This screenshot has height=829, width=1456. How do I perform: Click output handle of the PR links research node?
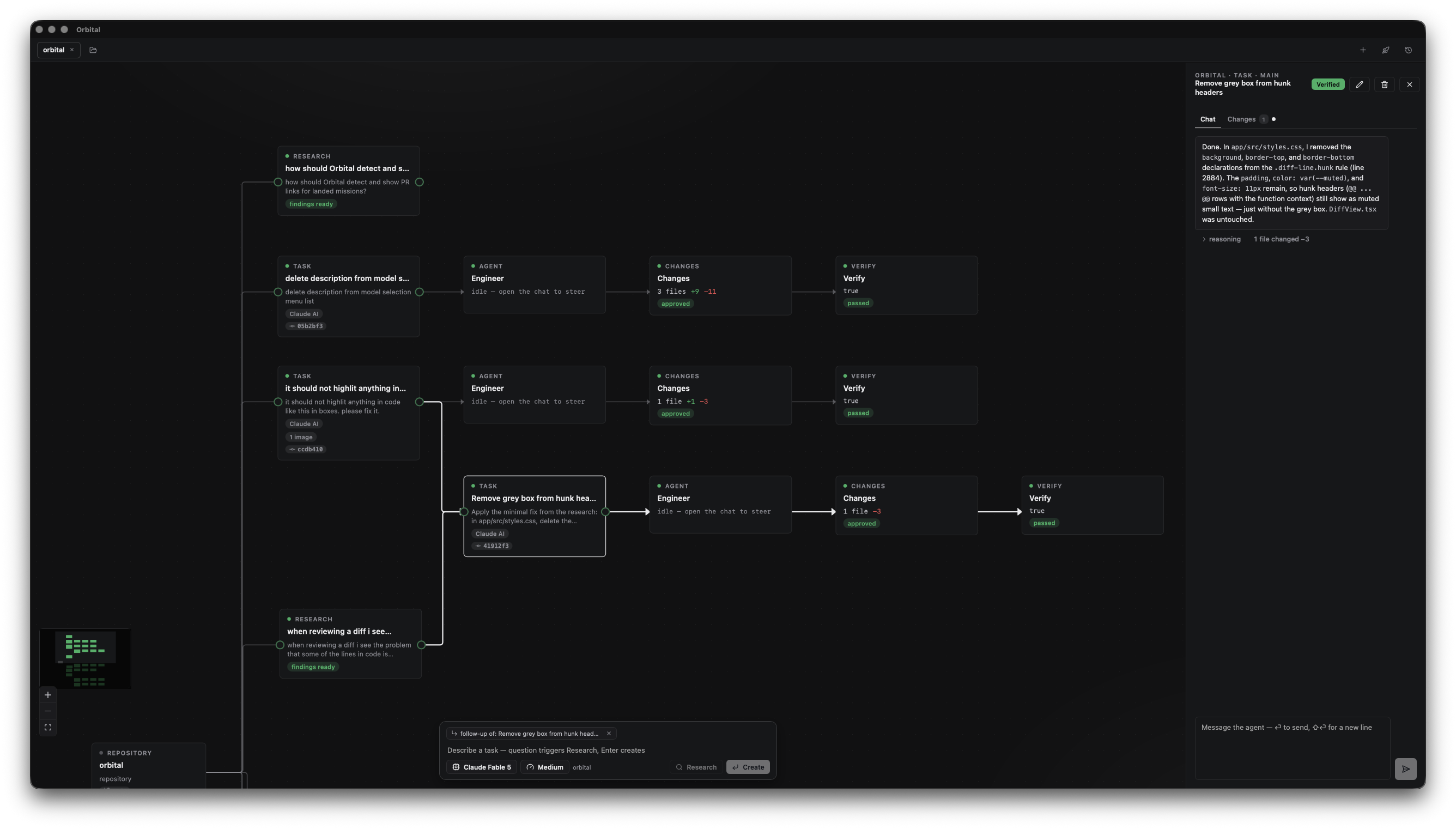click(x=420, y=182)
